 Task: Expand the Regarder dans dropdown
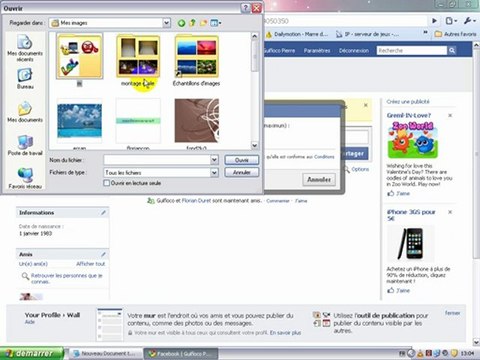pos(166,23)
